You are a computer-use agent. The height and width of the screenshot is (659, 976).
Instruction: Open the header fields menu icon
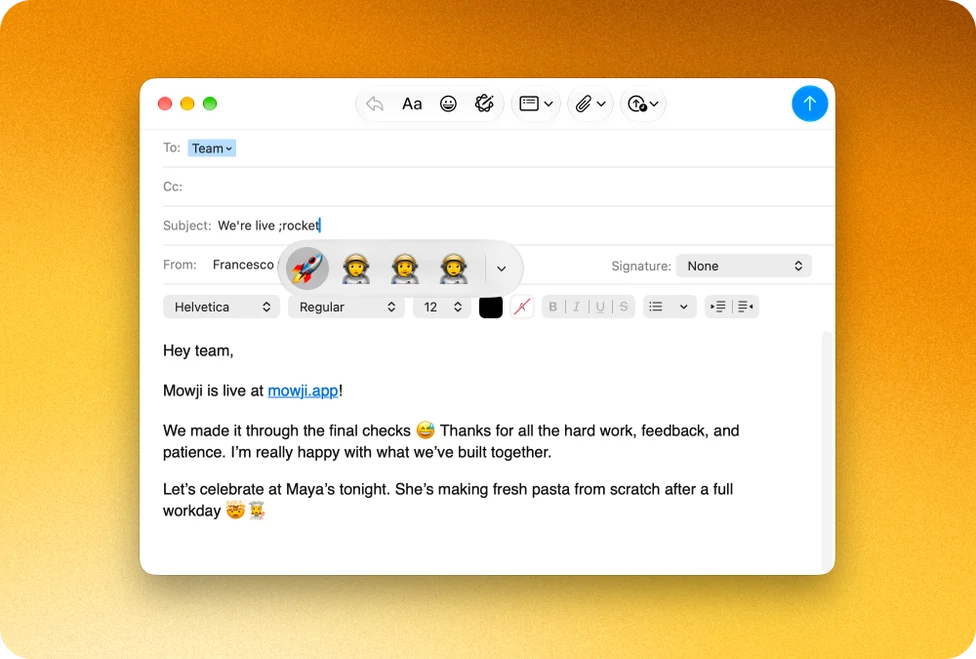[536, 104]
